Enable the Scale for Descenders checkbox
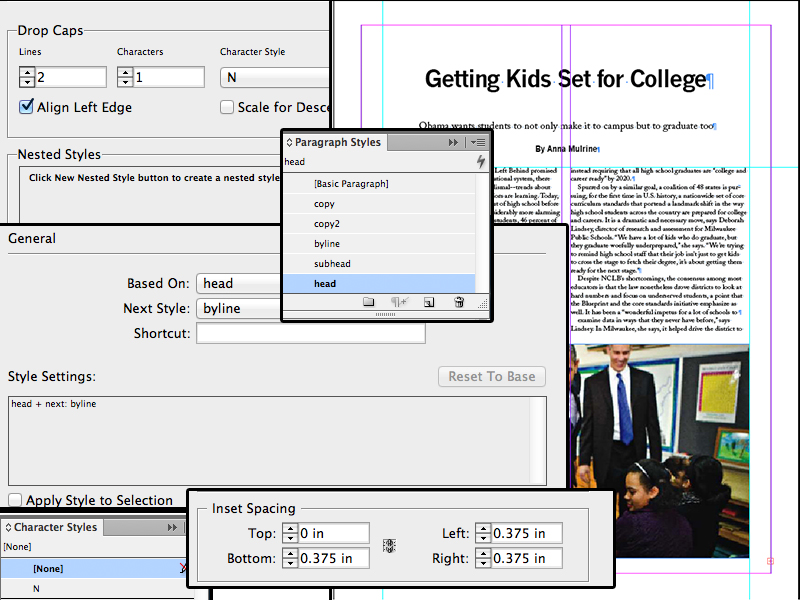The image size is (800, 600). pyautogui.click(x=227, y=107)
